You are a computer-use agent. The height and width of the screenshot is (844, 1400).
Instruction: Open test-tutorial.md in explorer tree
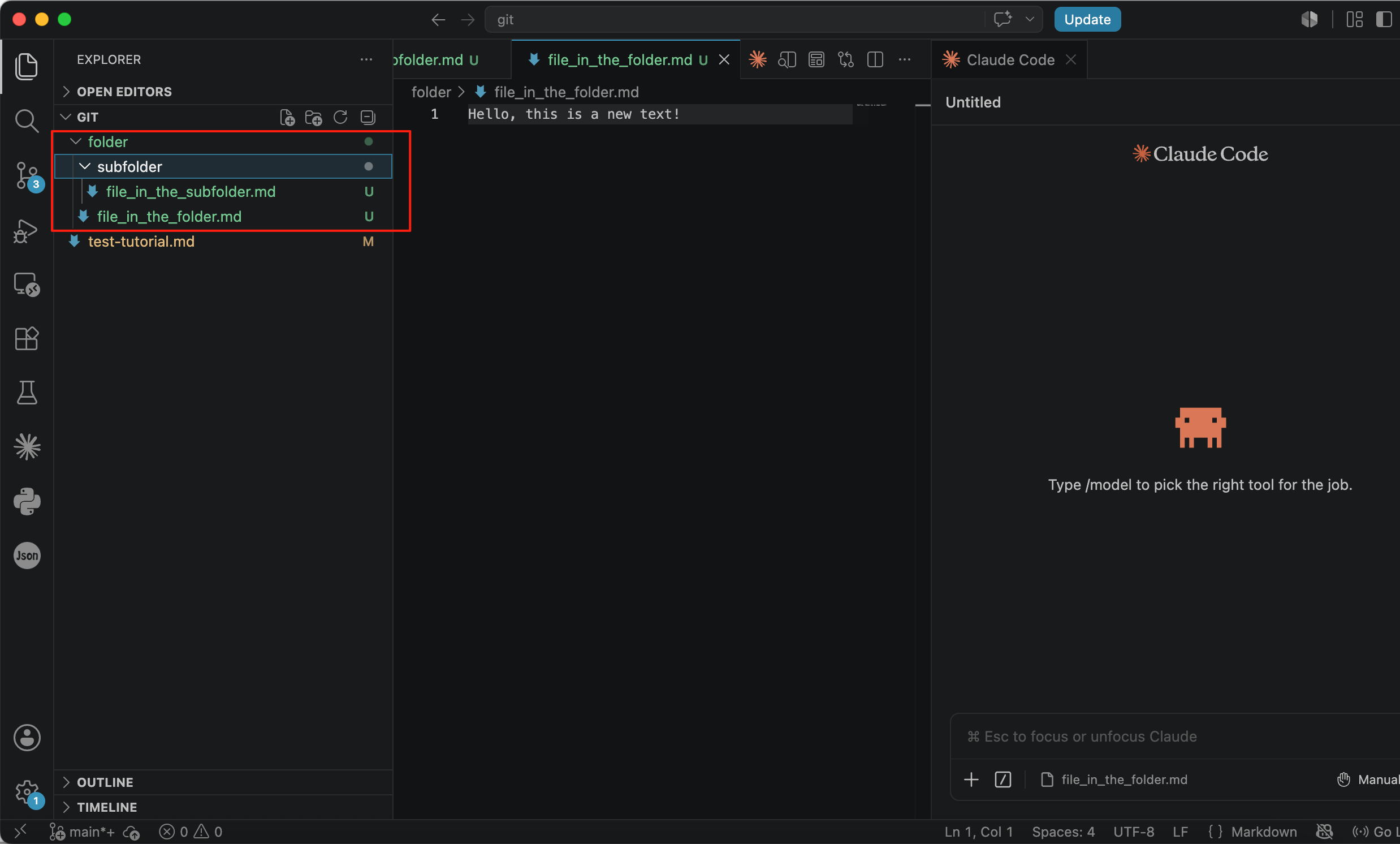(223, 242)
